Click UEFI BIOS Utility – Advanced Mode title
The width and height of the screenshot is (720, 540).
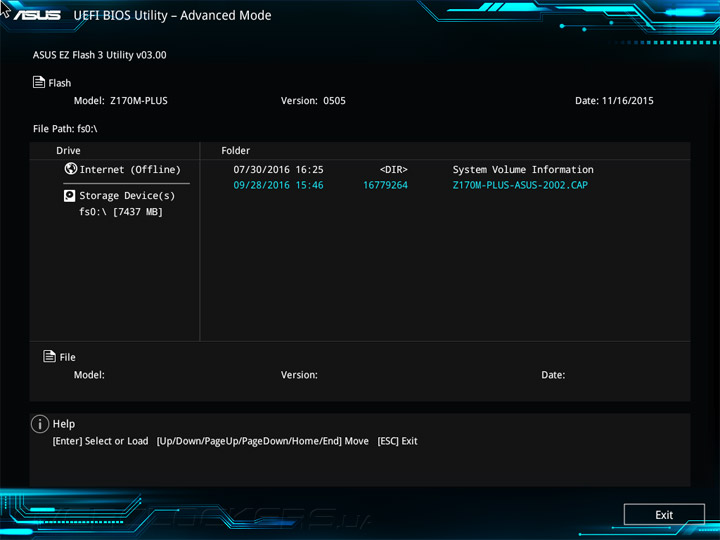(172, 16)
